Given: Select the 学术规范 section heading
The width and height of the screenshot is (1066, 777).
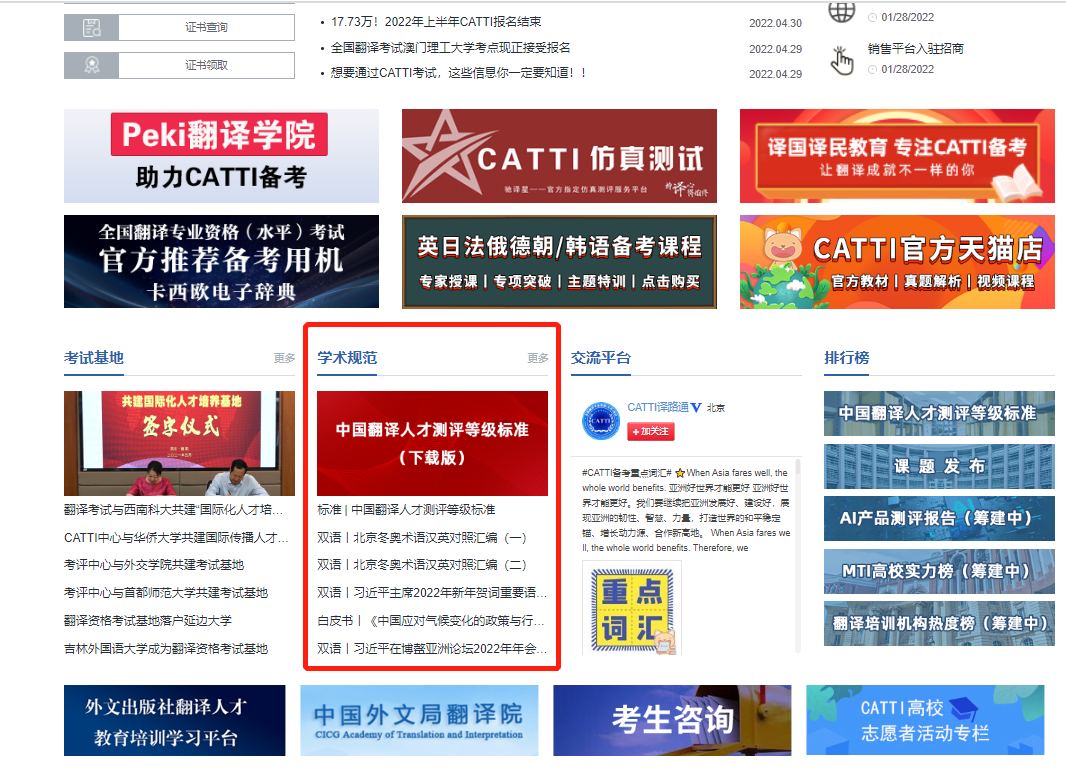Looking at the screenshot, I should [347, 358].
